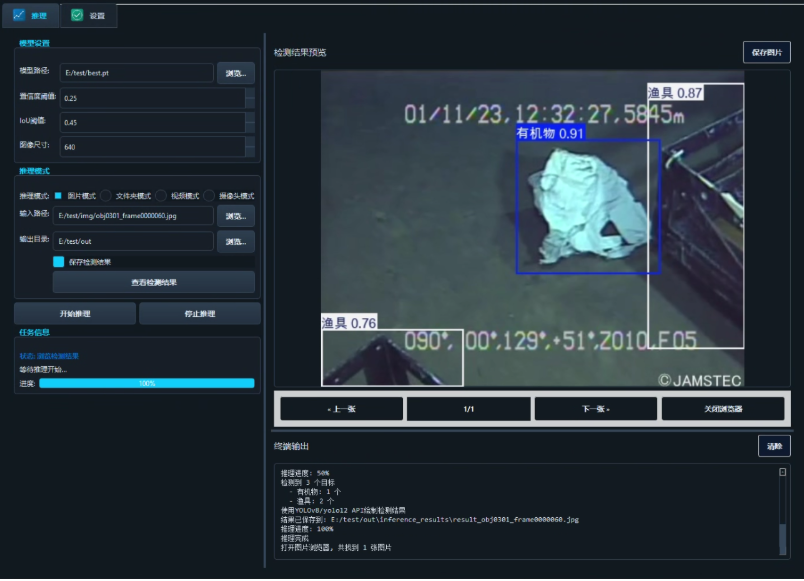Select 视频模式 video mode radio
Image resolution: width=804 pixels, height=581 pixels.
pos(160,195)
